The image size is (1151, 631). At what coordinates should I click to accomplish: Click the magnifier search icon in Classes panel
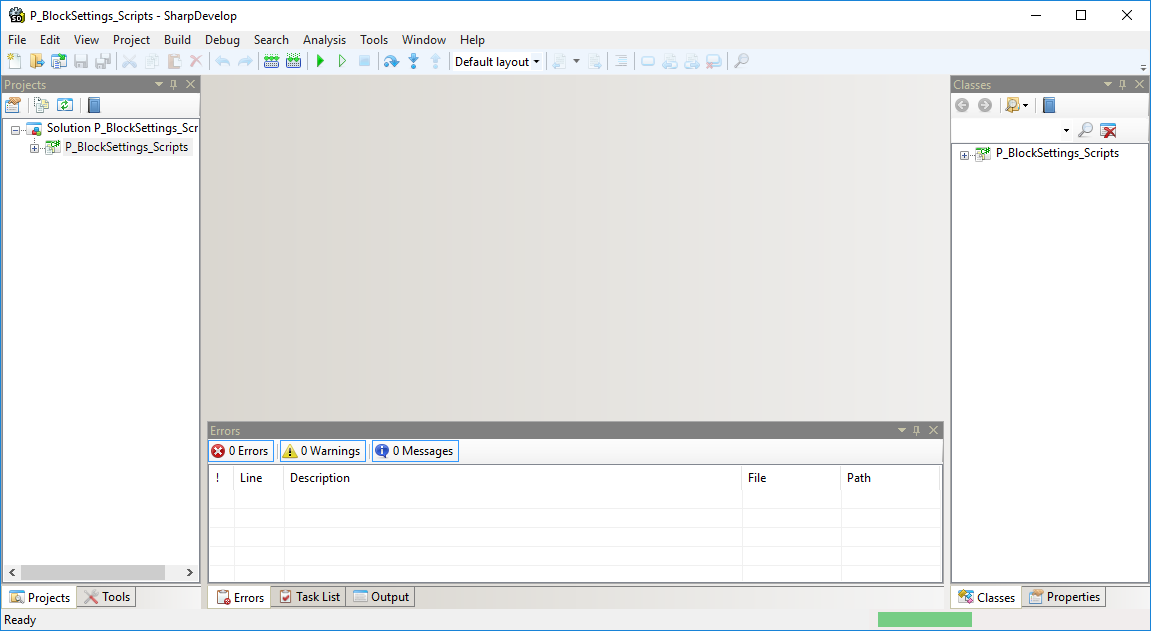coord(1085,131)
